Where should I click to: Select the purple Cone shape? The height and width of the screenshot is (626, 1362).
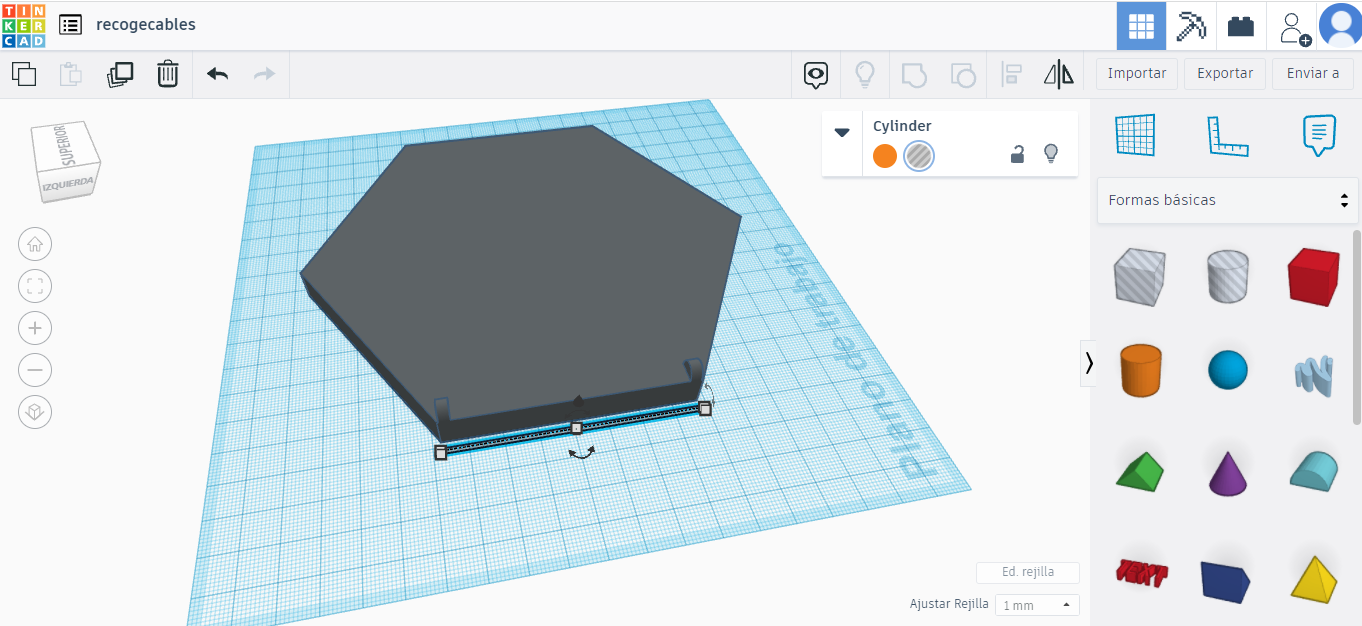tap(1227, 473)
